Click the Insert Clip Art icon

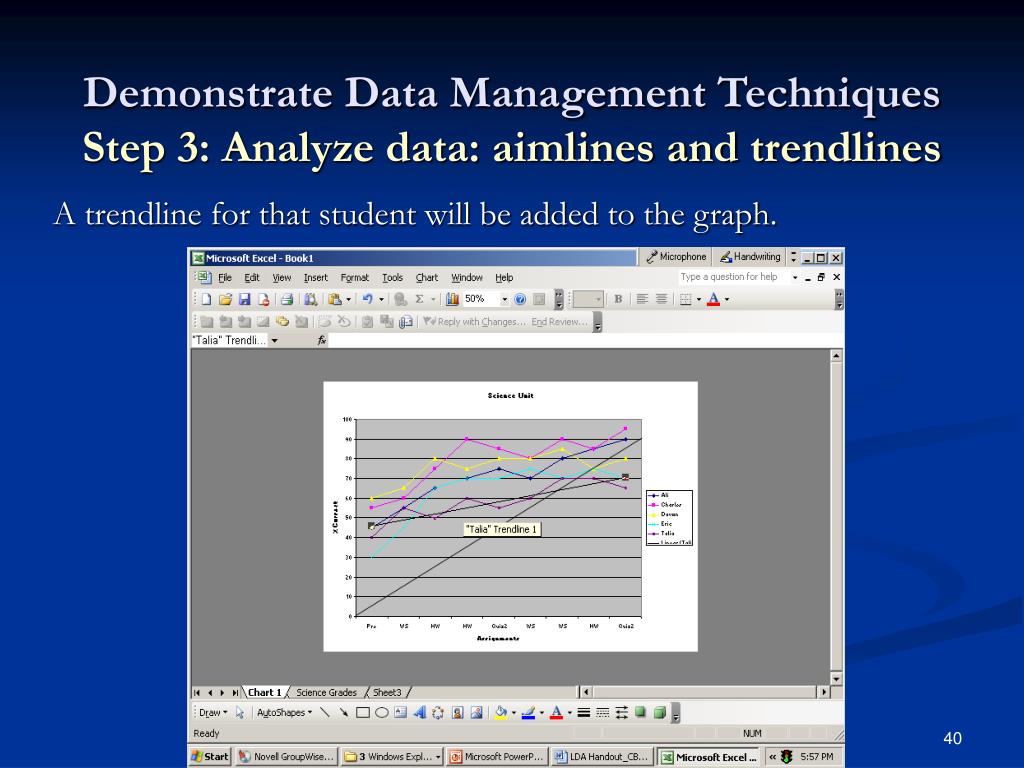457,712
